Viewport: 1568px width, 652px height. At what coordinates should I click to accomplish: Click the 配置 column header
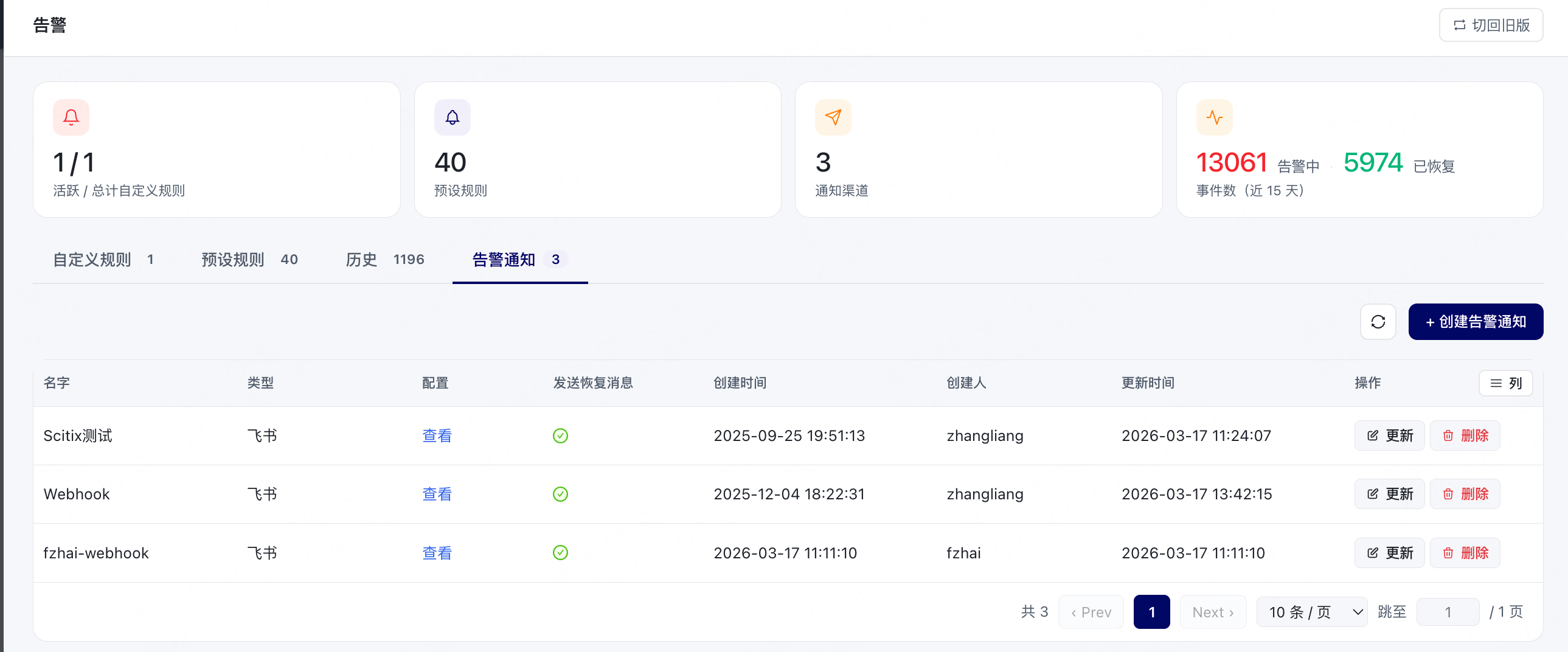[x=435, y=383]
